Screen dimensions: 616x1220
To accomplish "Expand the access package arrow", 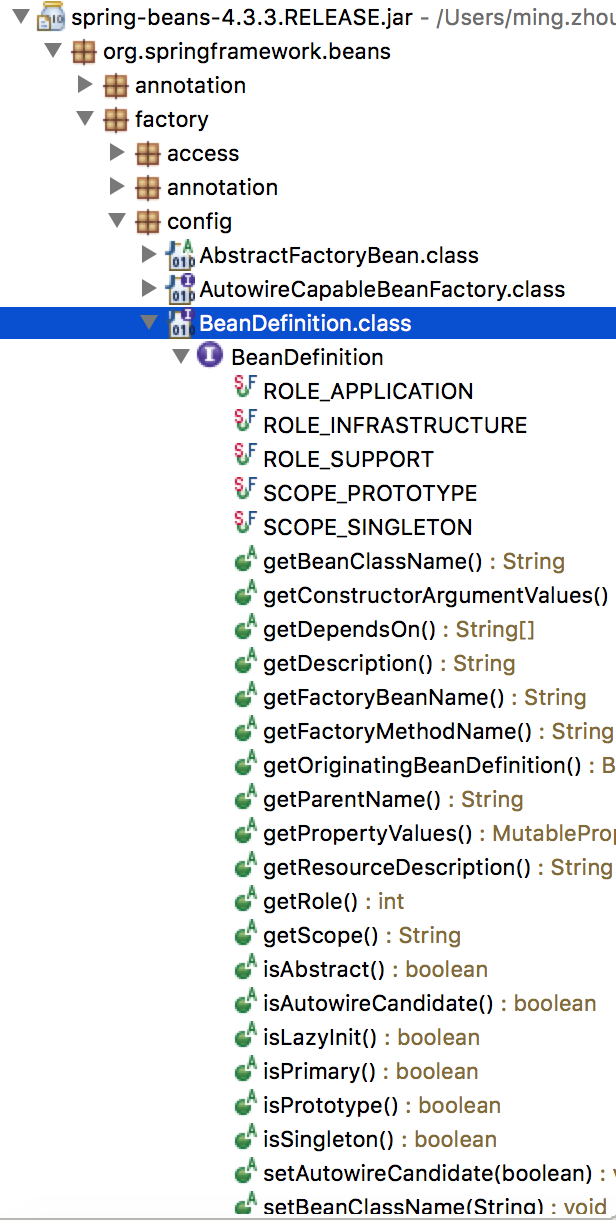I will 118,153.
